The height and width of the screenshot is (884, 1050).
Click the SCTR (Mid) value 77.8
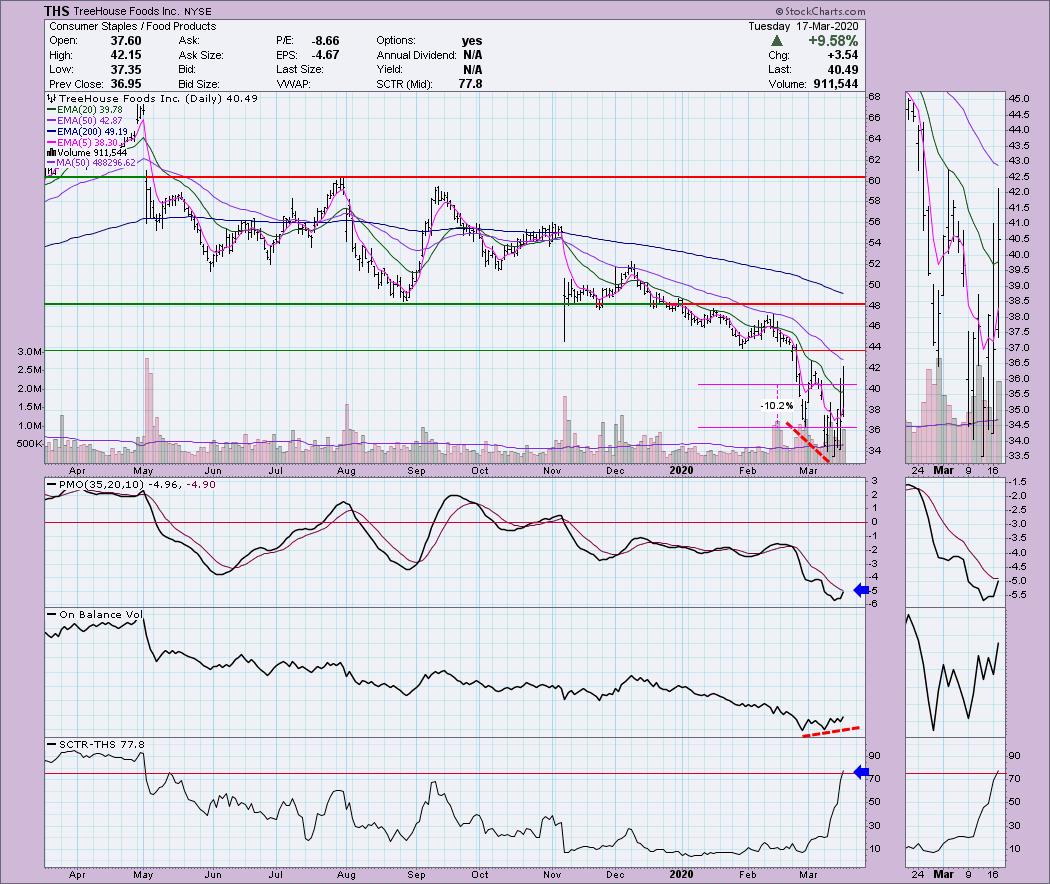pyautogui.click(x=469, y=84)
